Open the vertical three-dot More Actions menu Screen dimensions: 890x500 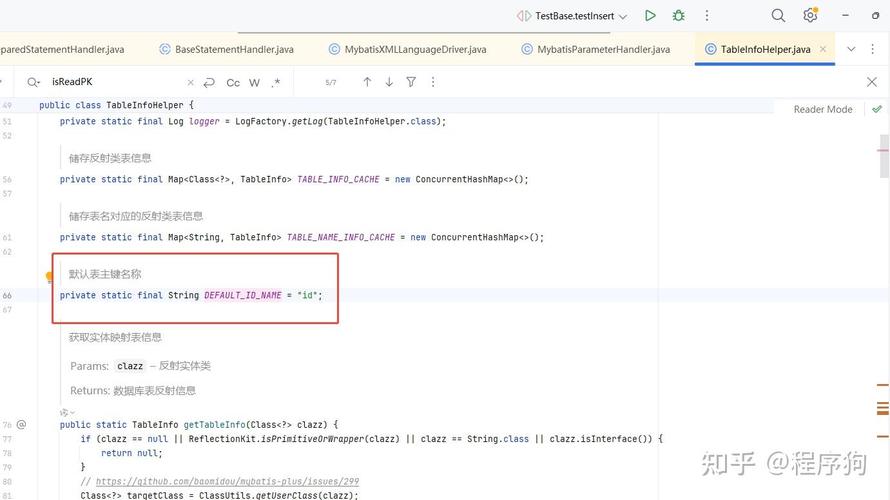coord(707,16)
